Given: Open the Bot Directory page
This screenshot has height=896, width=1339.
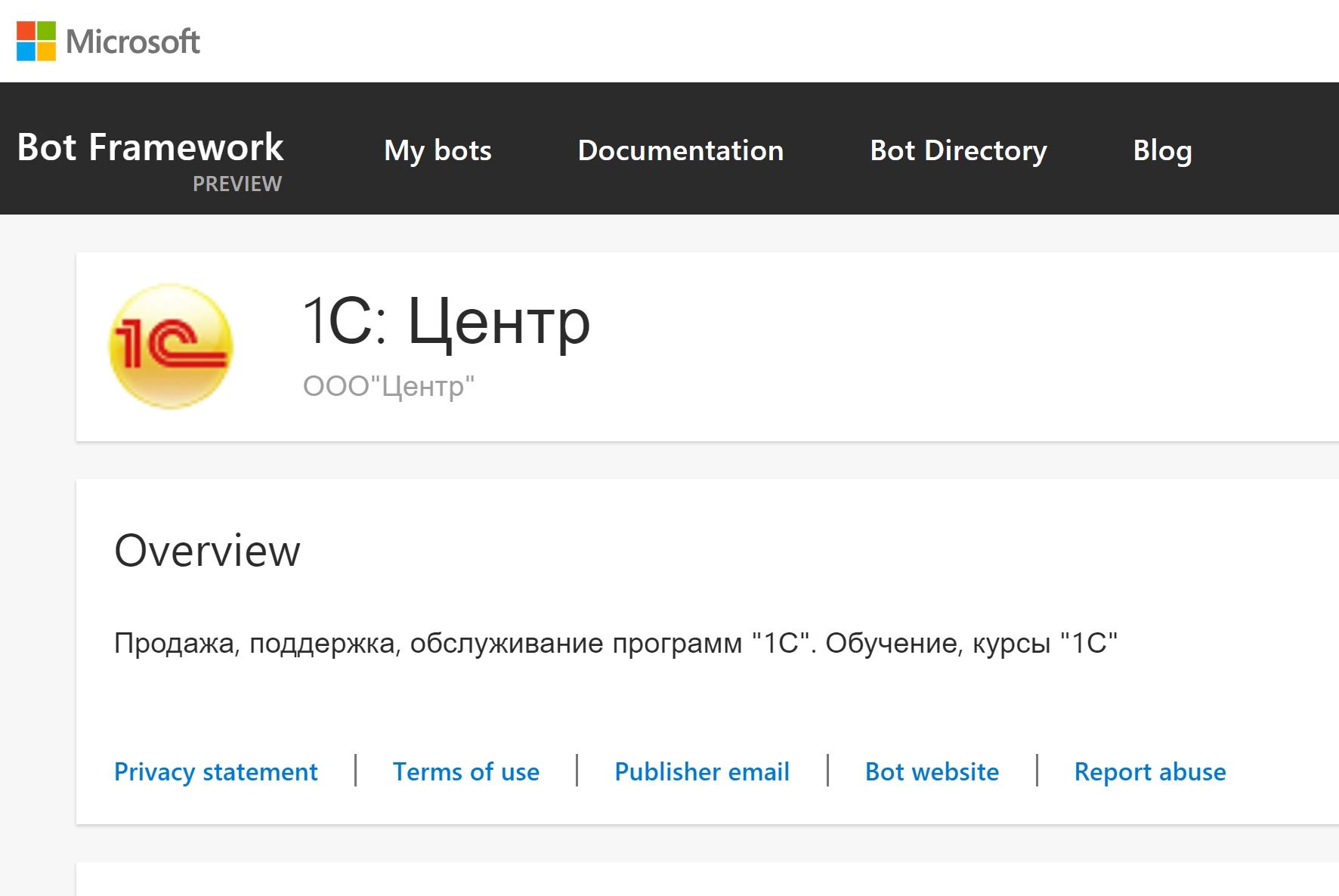Looking at the screenshot, I should [x=958, y=150].
